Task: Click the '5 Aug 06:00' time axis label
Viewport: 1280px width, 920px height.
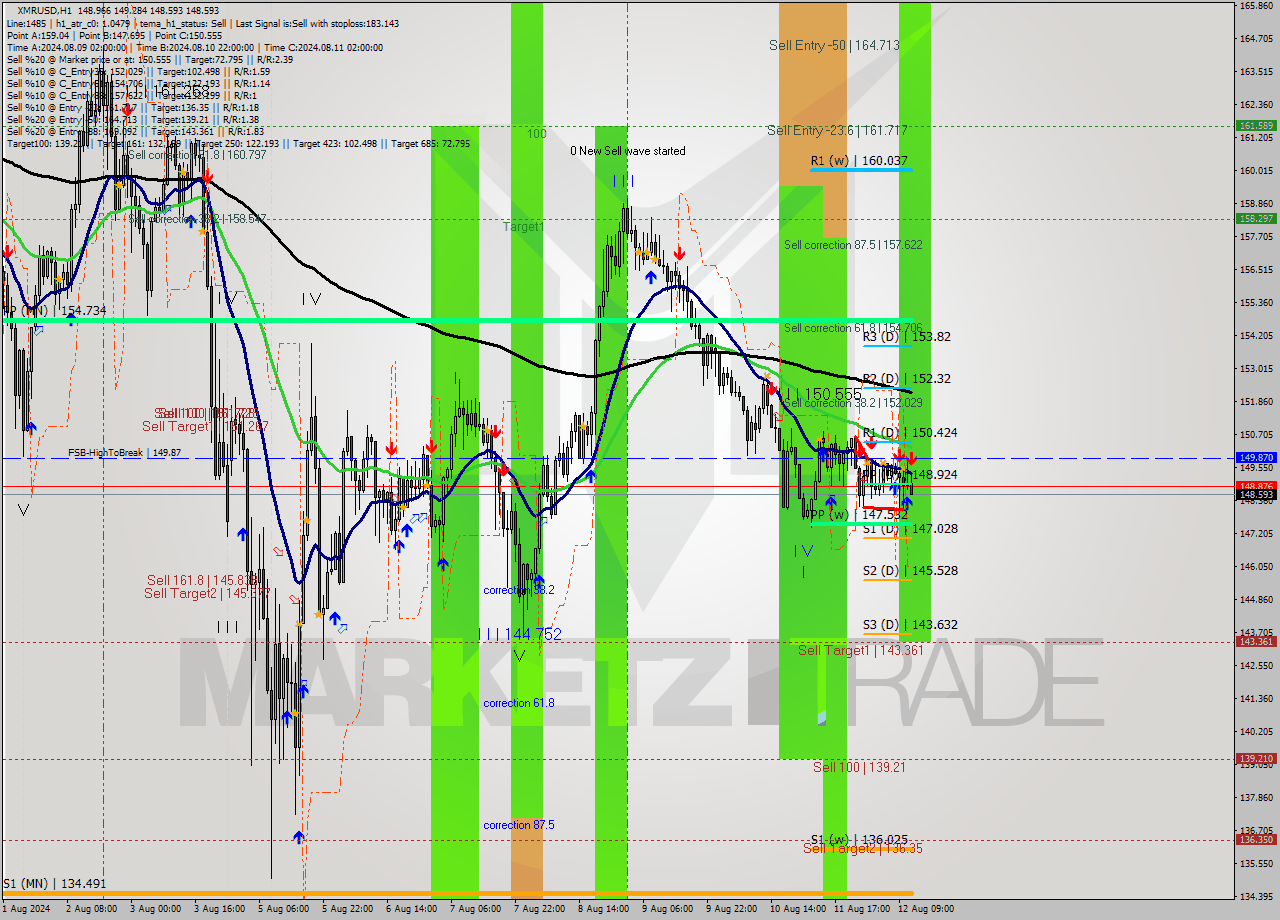Action: [283, 909]
